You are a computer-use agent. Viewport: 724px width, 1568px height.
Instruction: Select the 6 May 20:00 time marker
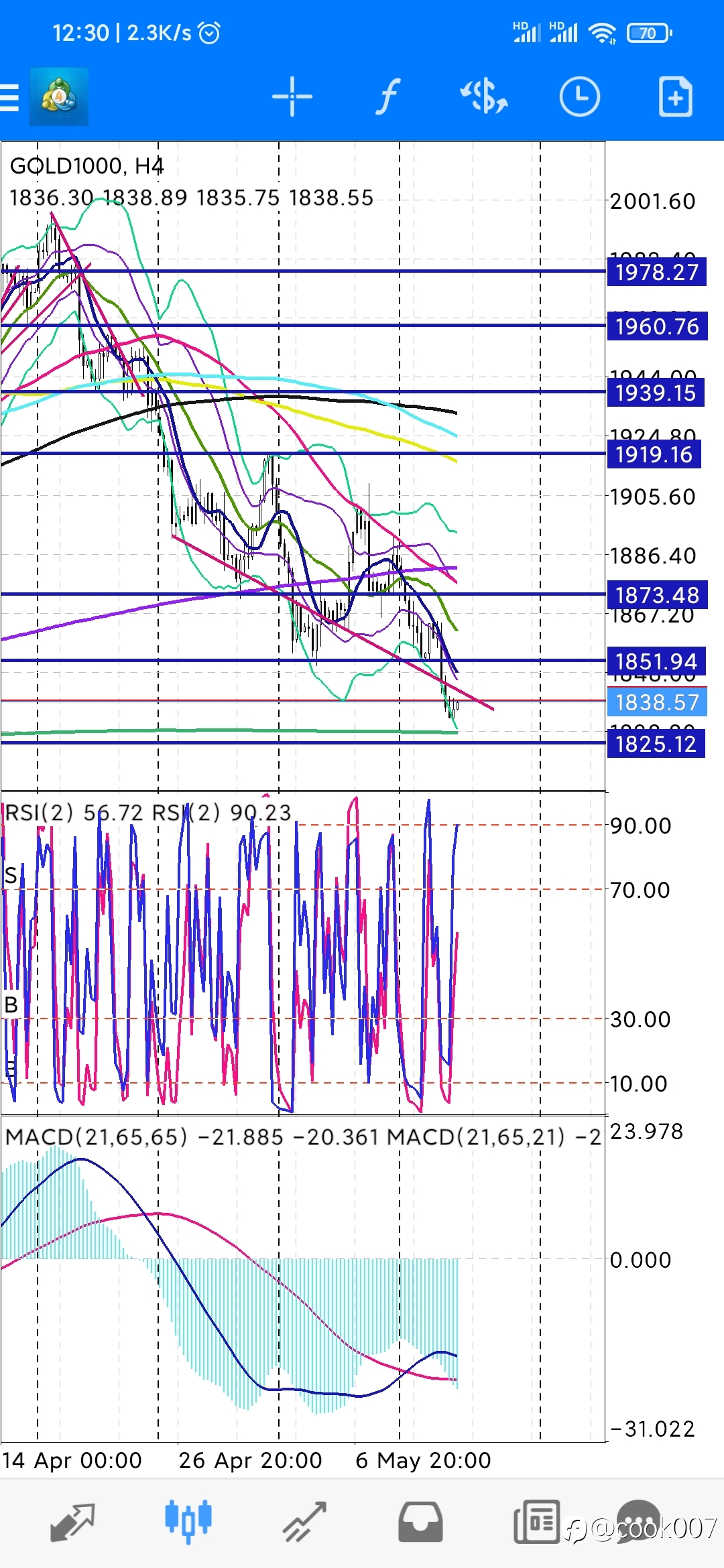423,1460
